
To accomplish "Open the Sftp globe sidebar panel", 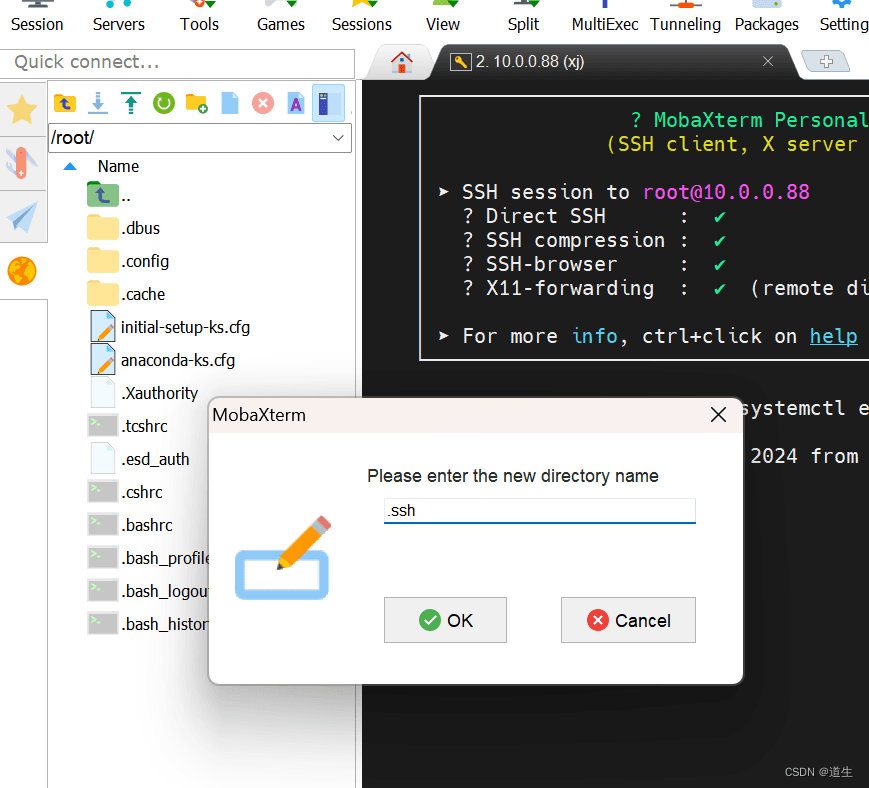I will pyautogui.click(x=22, y=271).
